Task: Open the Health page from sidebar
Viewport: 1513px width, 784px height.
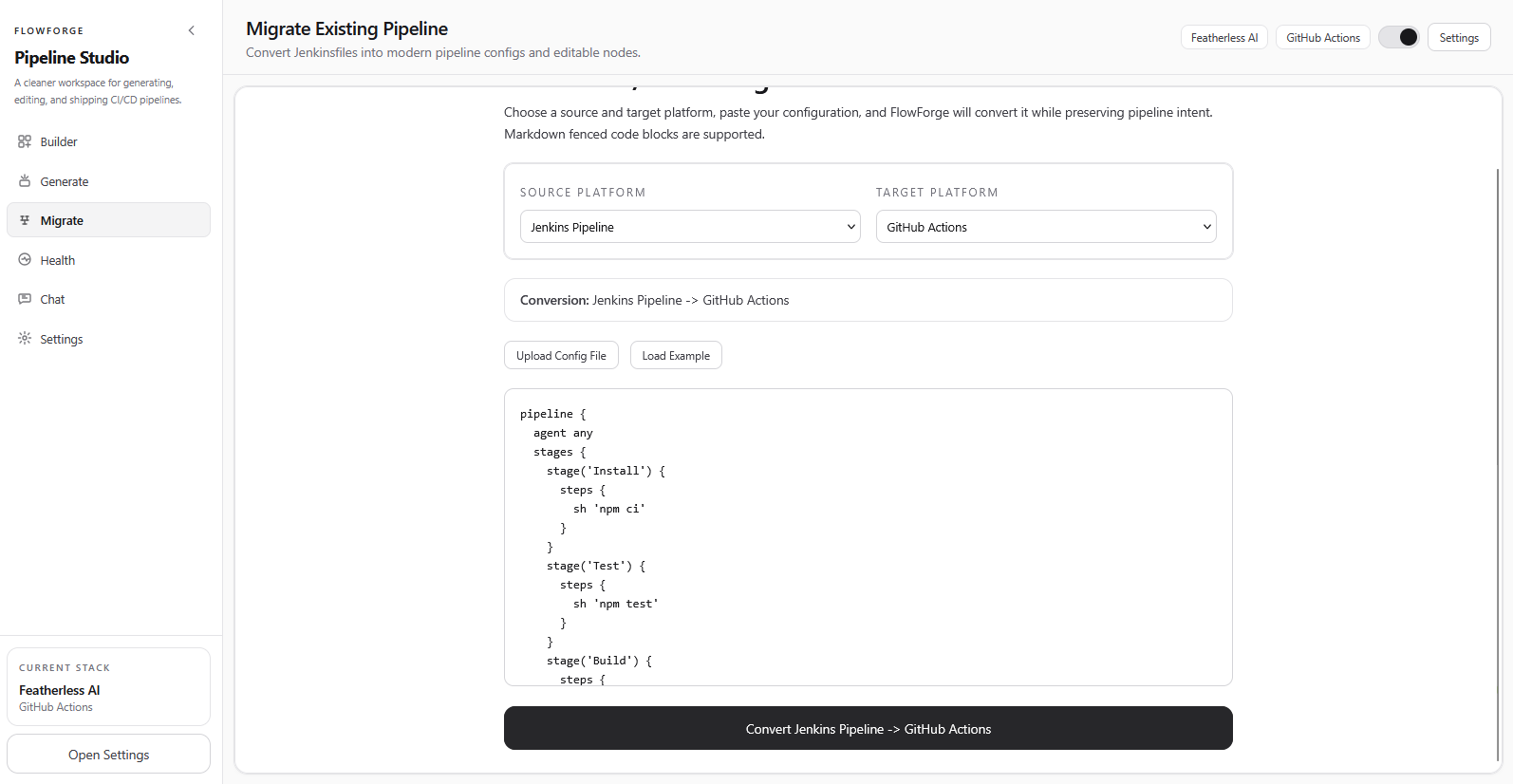Action: pyautogui.click(x=58, y=260)
